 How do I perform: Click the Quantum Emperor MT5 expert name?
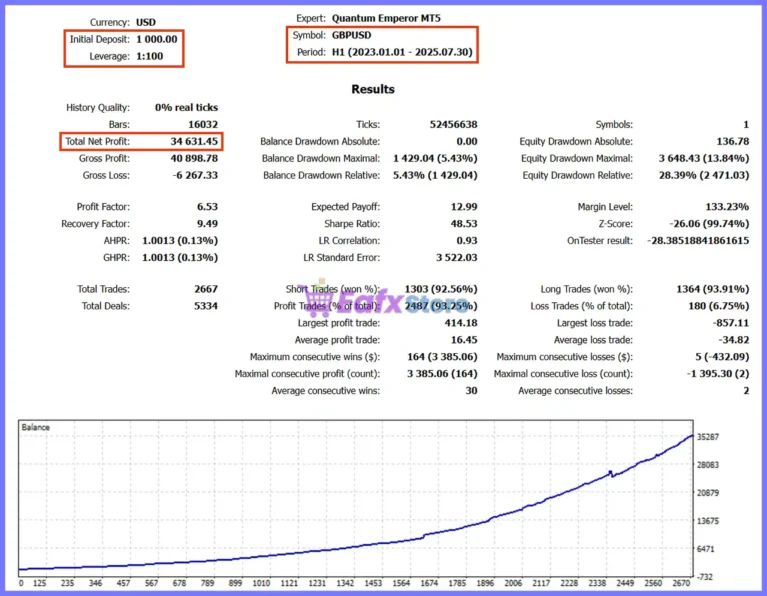386,18
